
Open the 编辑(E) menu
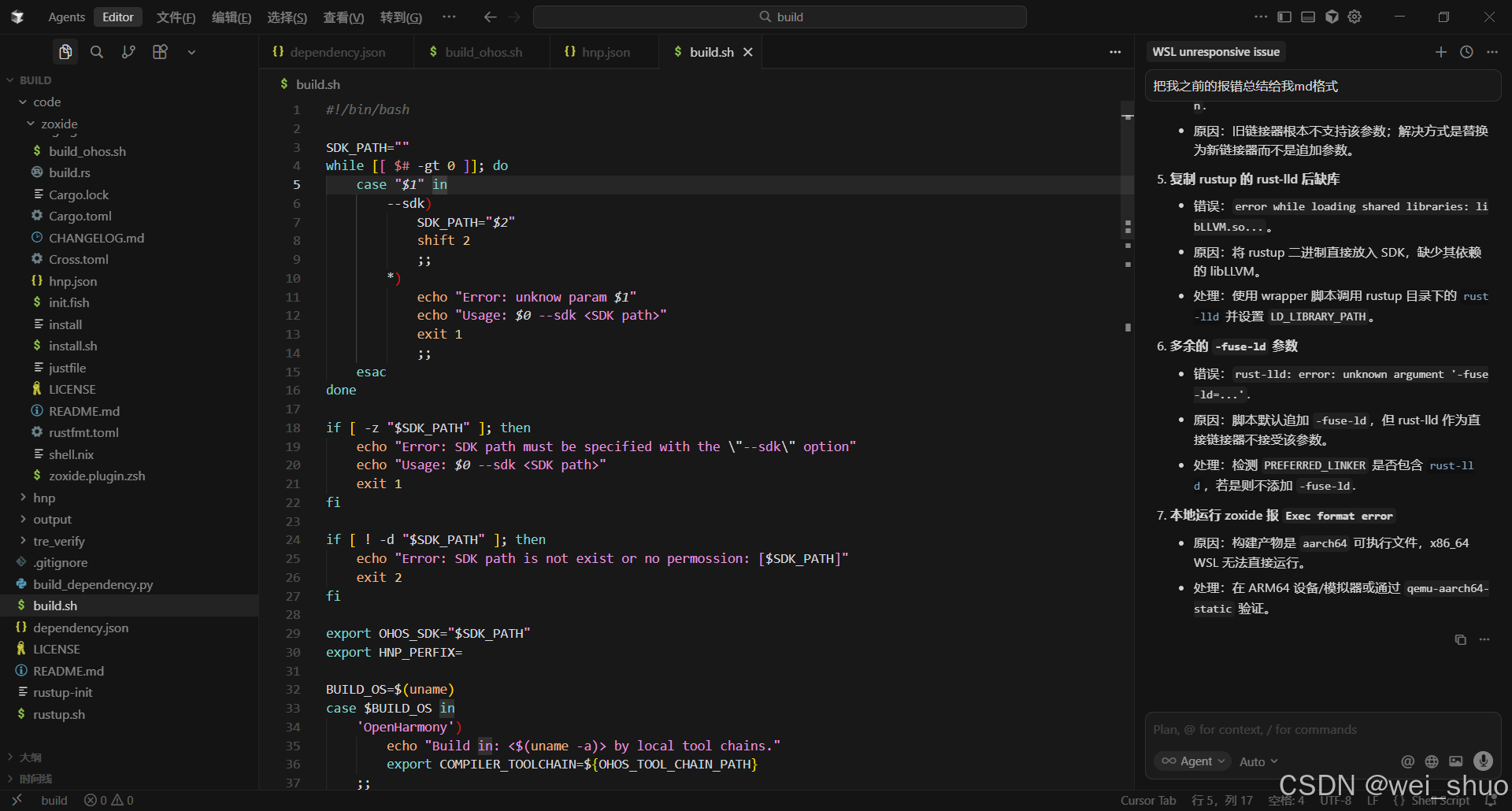232,17
